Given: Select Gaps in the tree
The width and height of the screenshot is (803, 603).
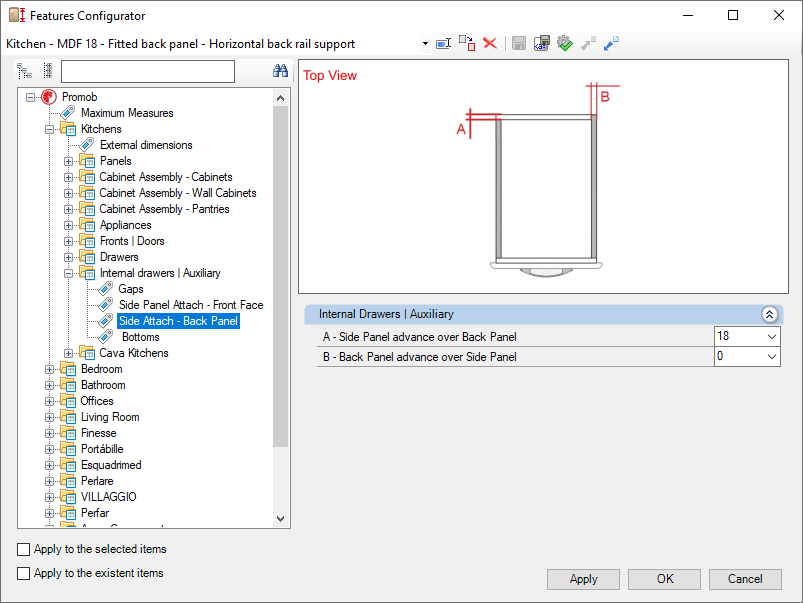Looking at the screenshot, I should tap(130, 289).
